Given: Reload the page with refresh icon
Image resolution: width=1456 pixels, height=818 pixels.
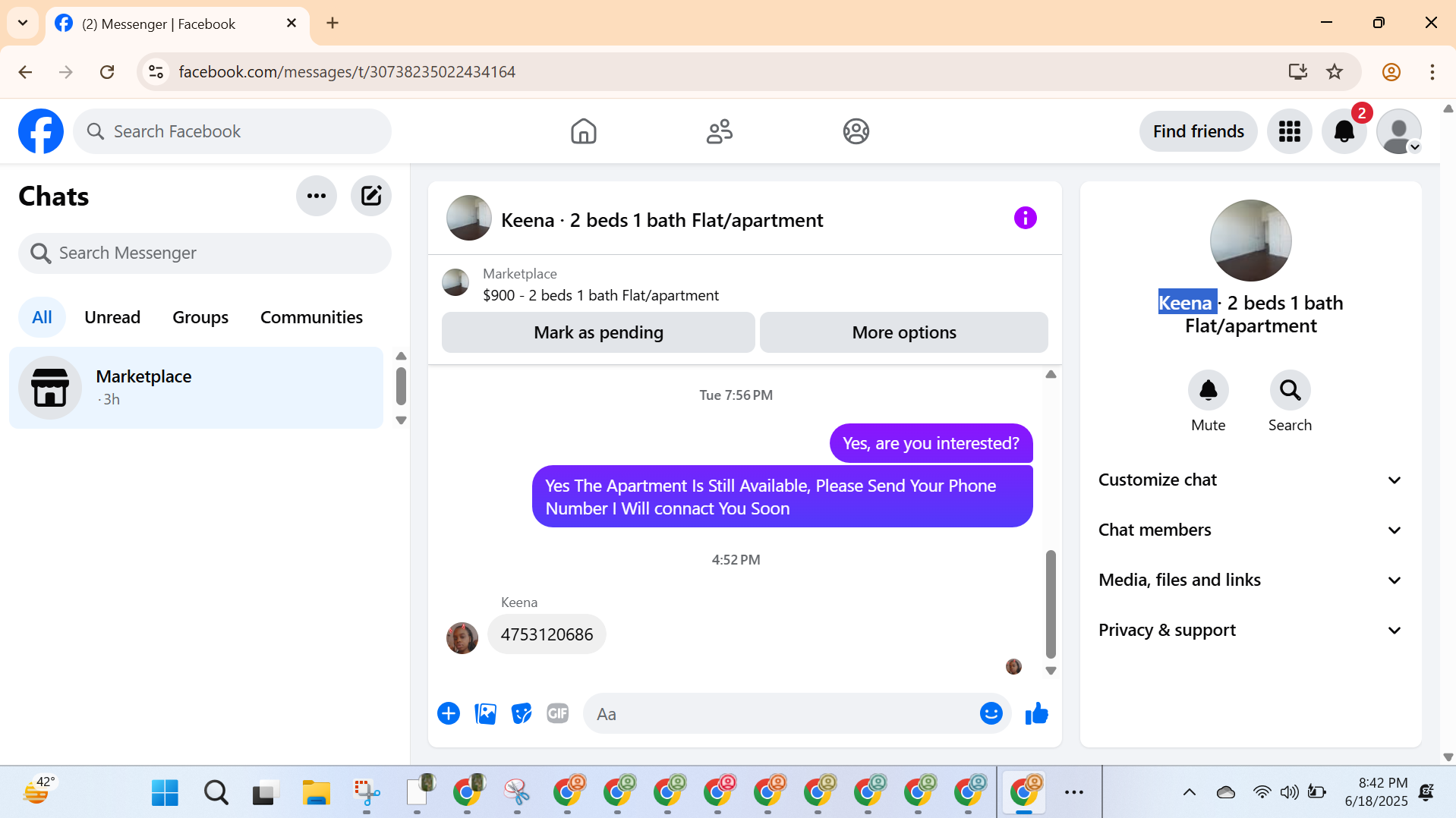Looking at the screenshot, I should pyautogui.click(x=107, y=71).
